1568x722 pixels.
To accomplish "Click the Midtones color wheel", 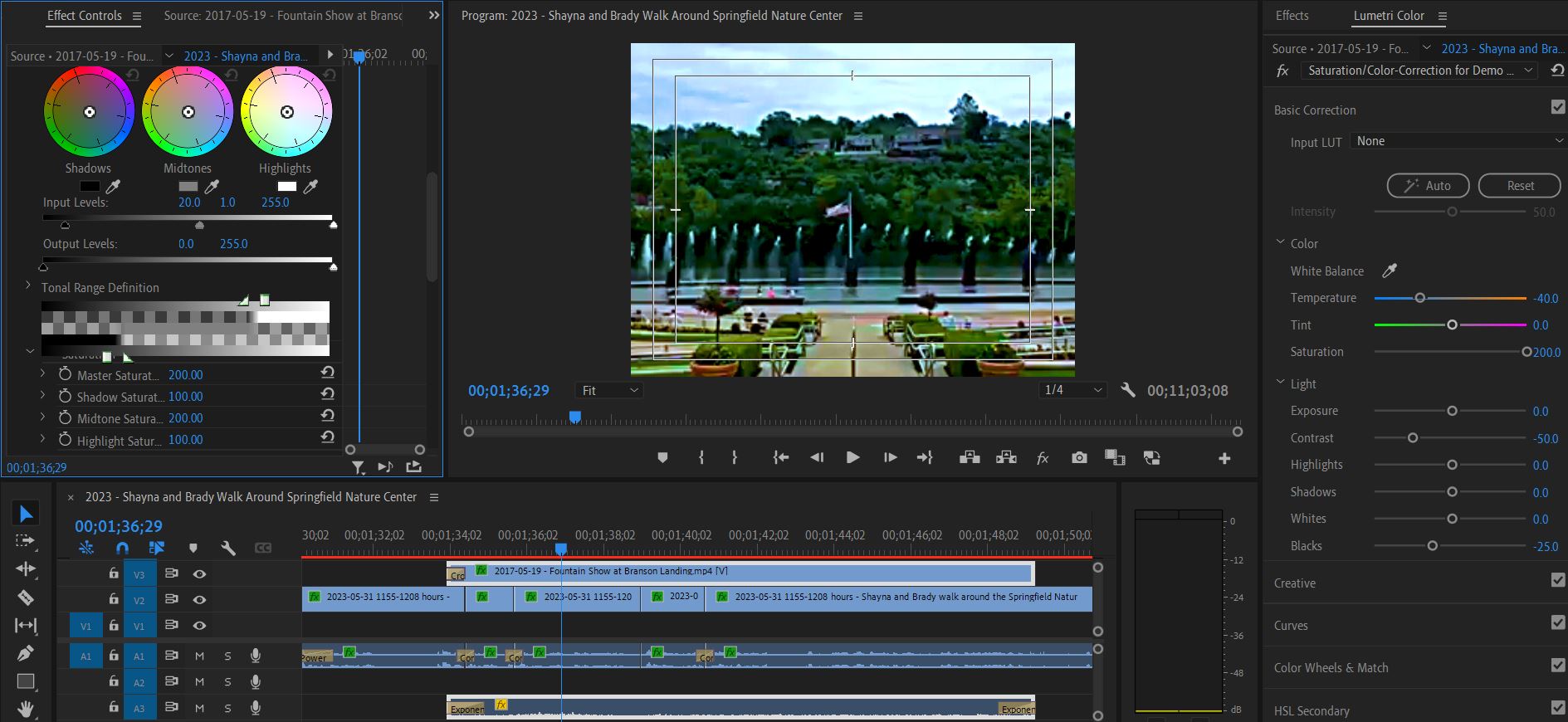I will coord(188,112).
